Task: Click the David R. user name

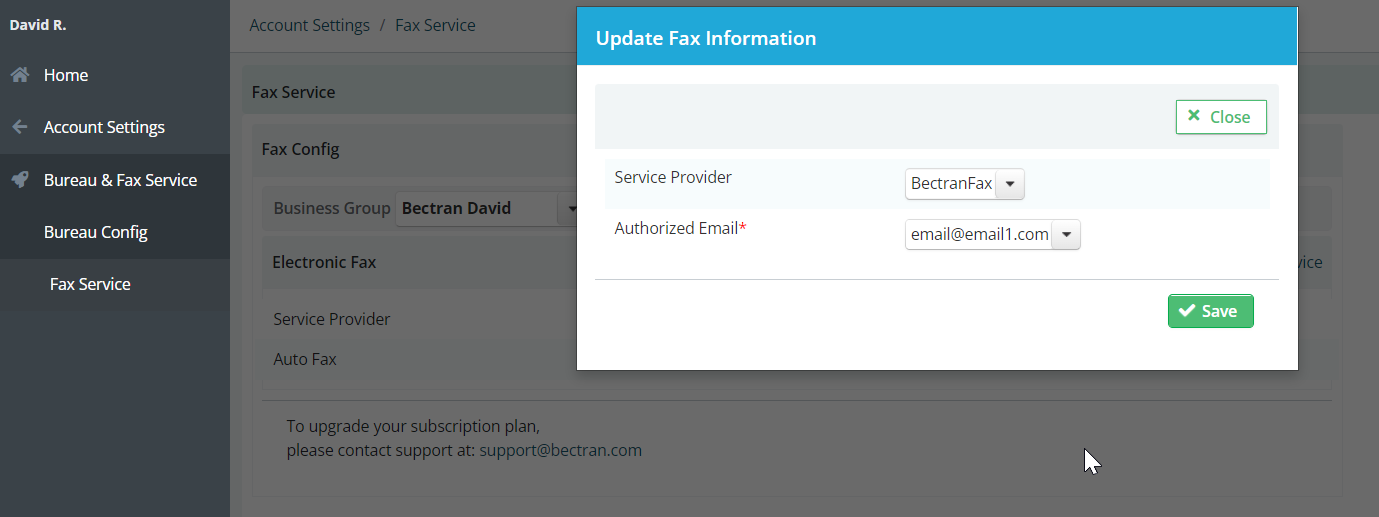Action: (38, 24)
